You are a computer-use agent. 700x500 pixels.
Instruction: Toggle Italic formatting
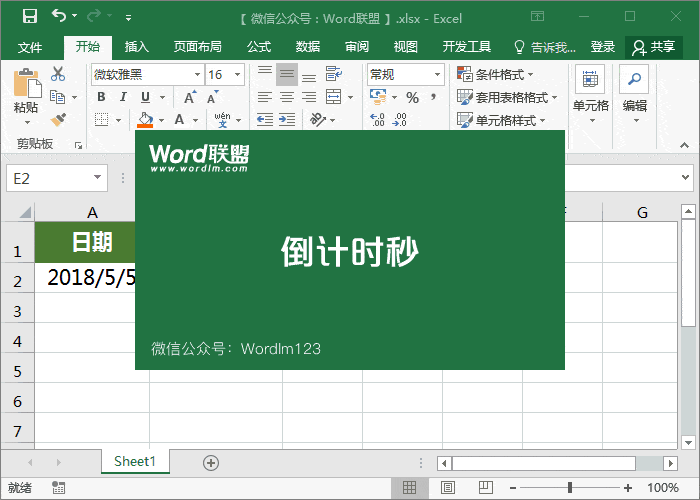123,97
